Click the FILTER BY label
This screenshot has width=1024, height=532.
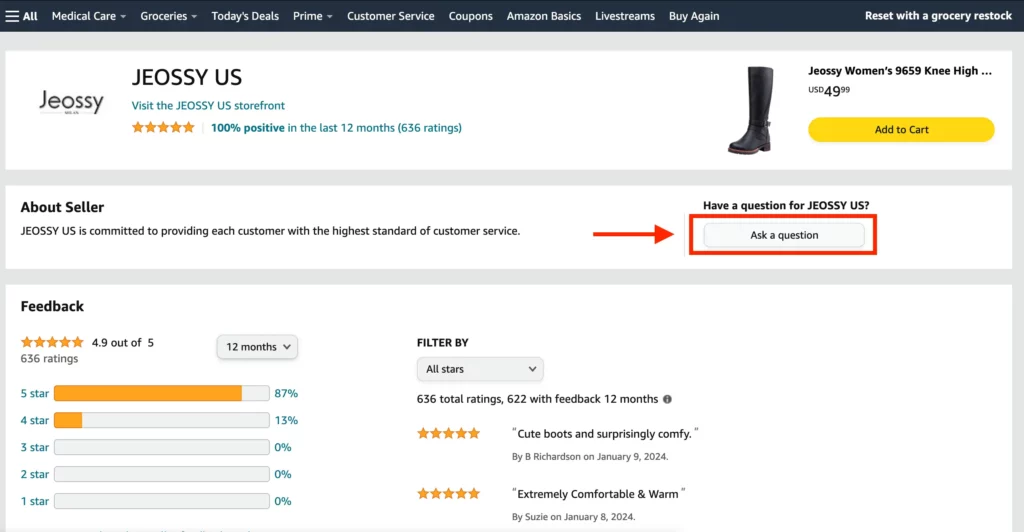tap(442, 343)
